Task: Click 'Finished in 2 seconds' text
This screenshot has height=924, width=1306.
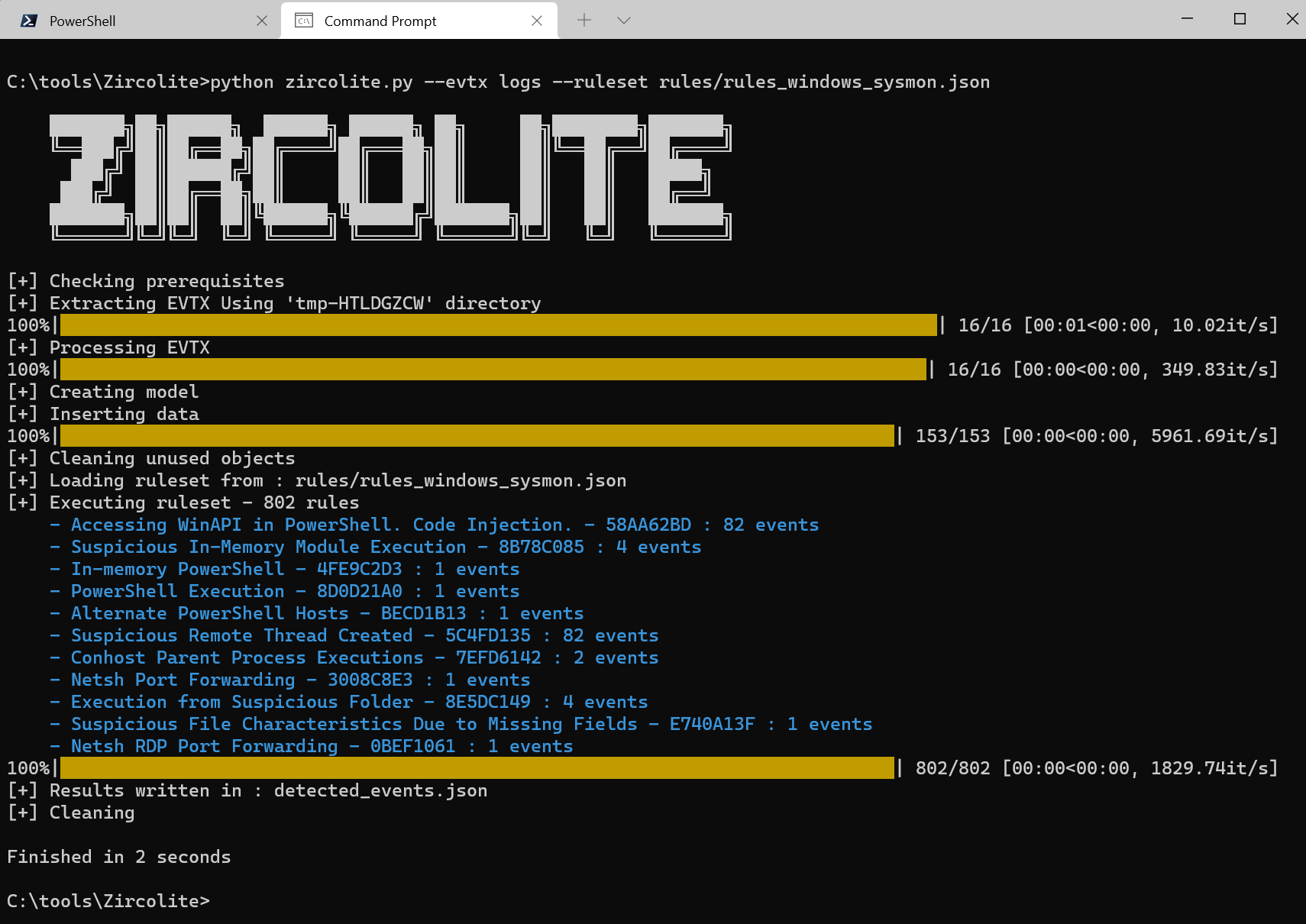Action: [118, 857]
